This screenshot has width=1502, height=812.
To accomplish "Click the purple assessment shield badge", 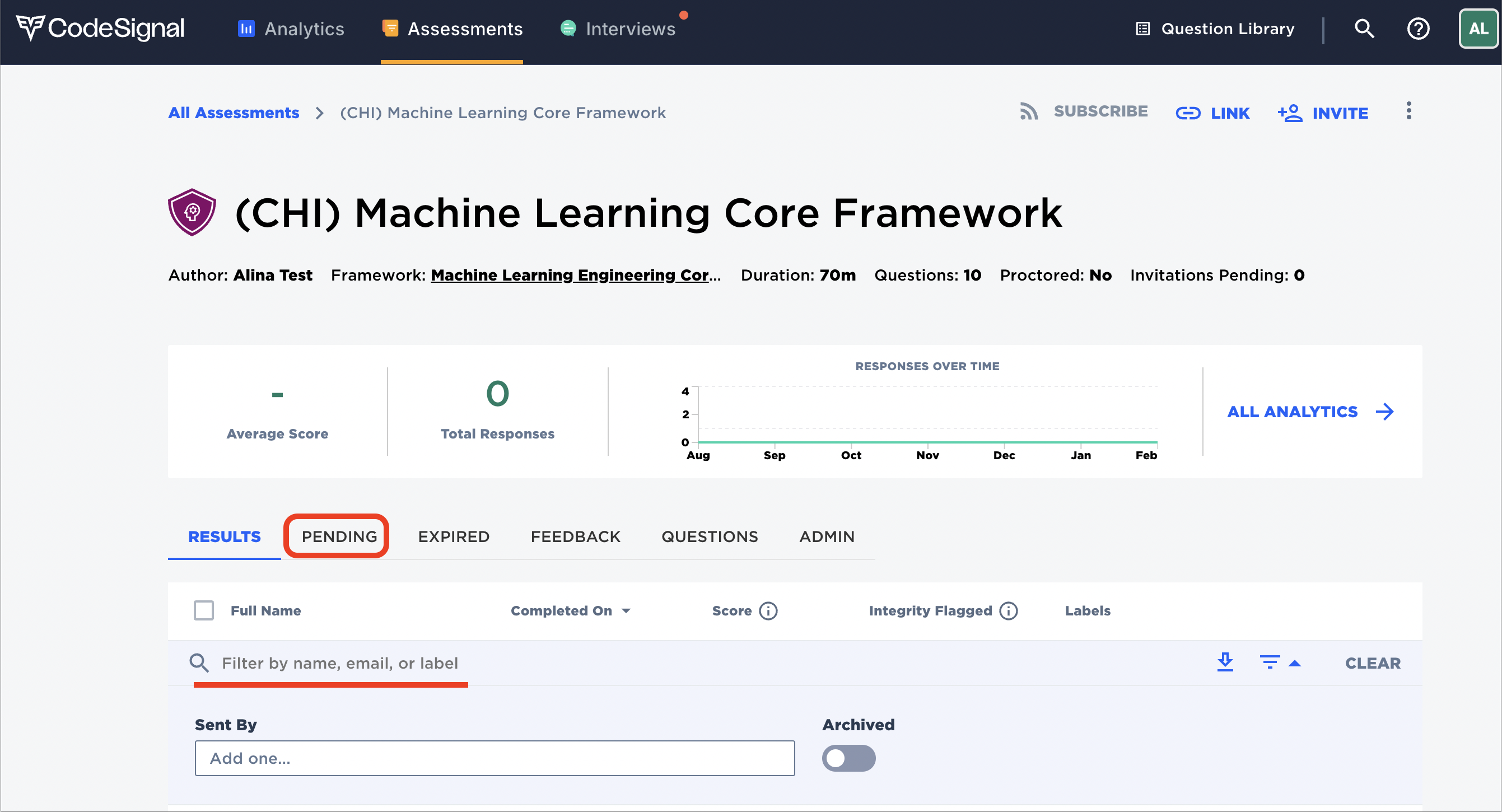I will pos(192,212).
